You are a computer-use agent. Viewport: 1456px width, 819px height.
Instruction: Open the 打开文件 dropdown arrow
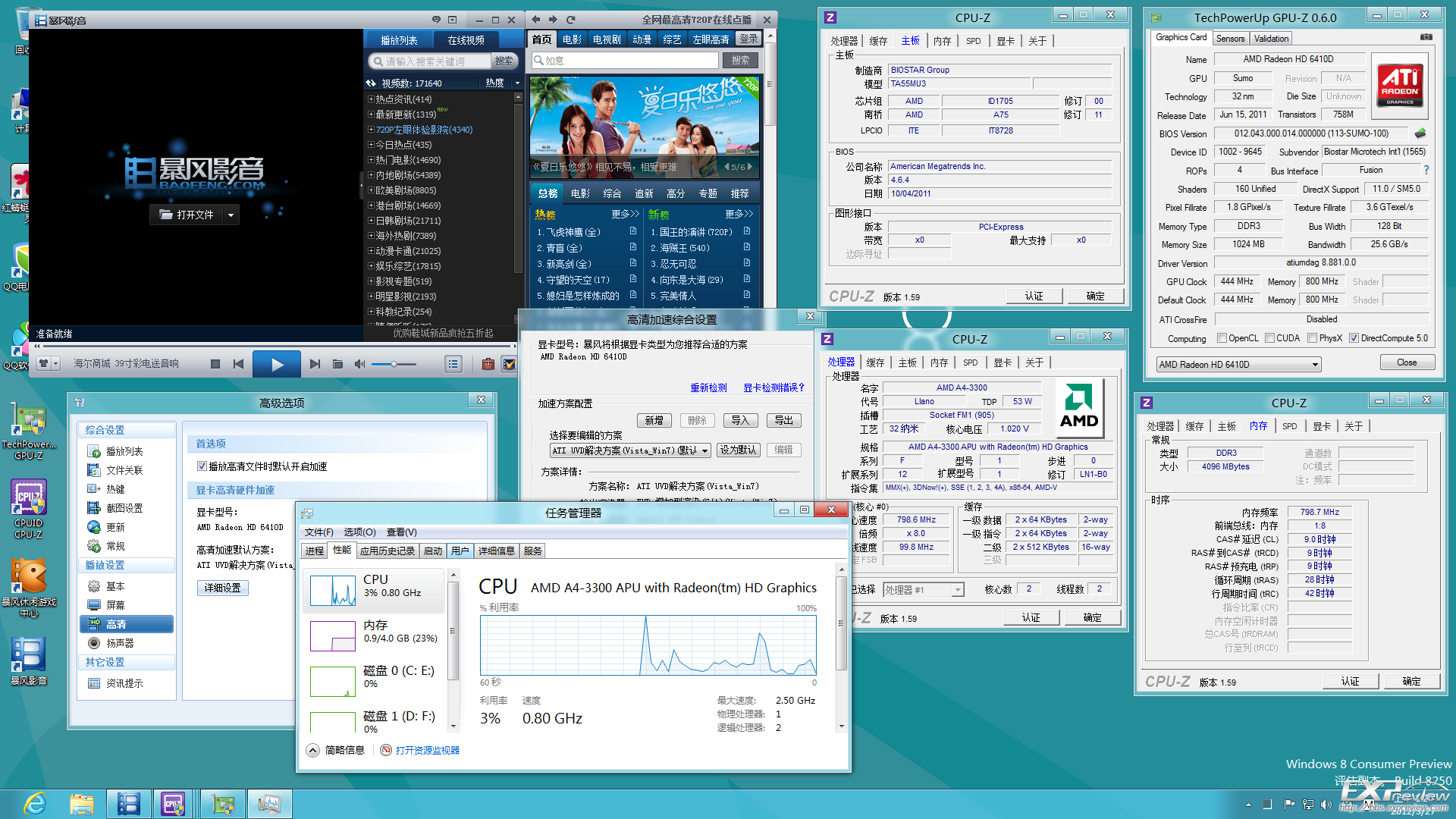click(x=231, y=215)
